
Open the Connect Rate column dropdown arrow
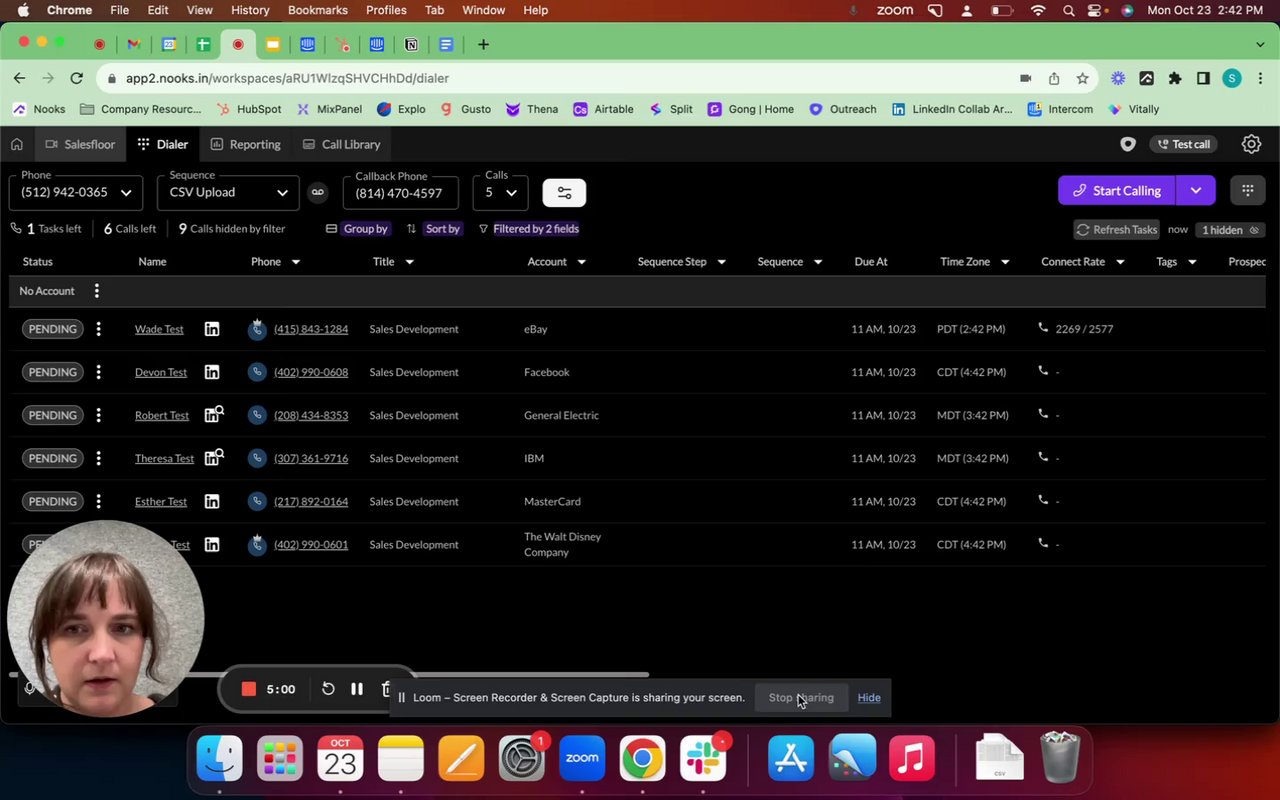tap(1120, 262)
